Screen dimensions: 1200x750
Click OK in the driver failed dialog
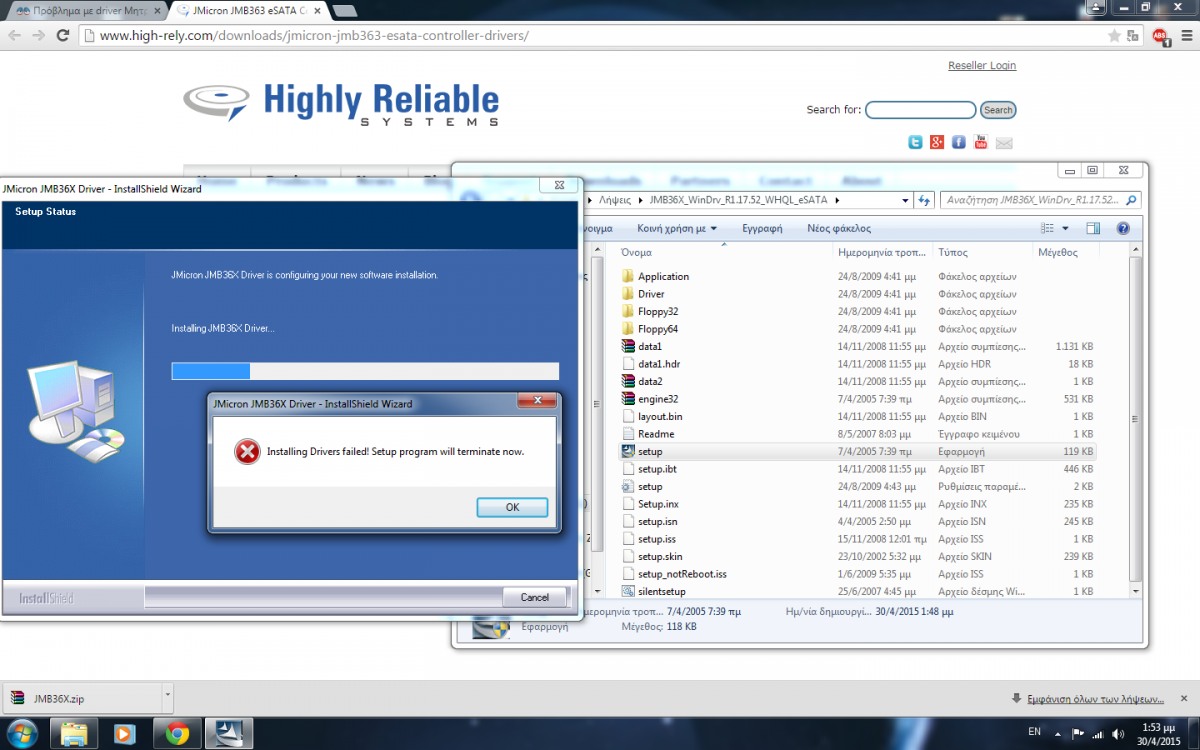coord(512,507)
